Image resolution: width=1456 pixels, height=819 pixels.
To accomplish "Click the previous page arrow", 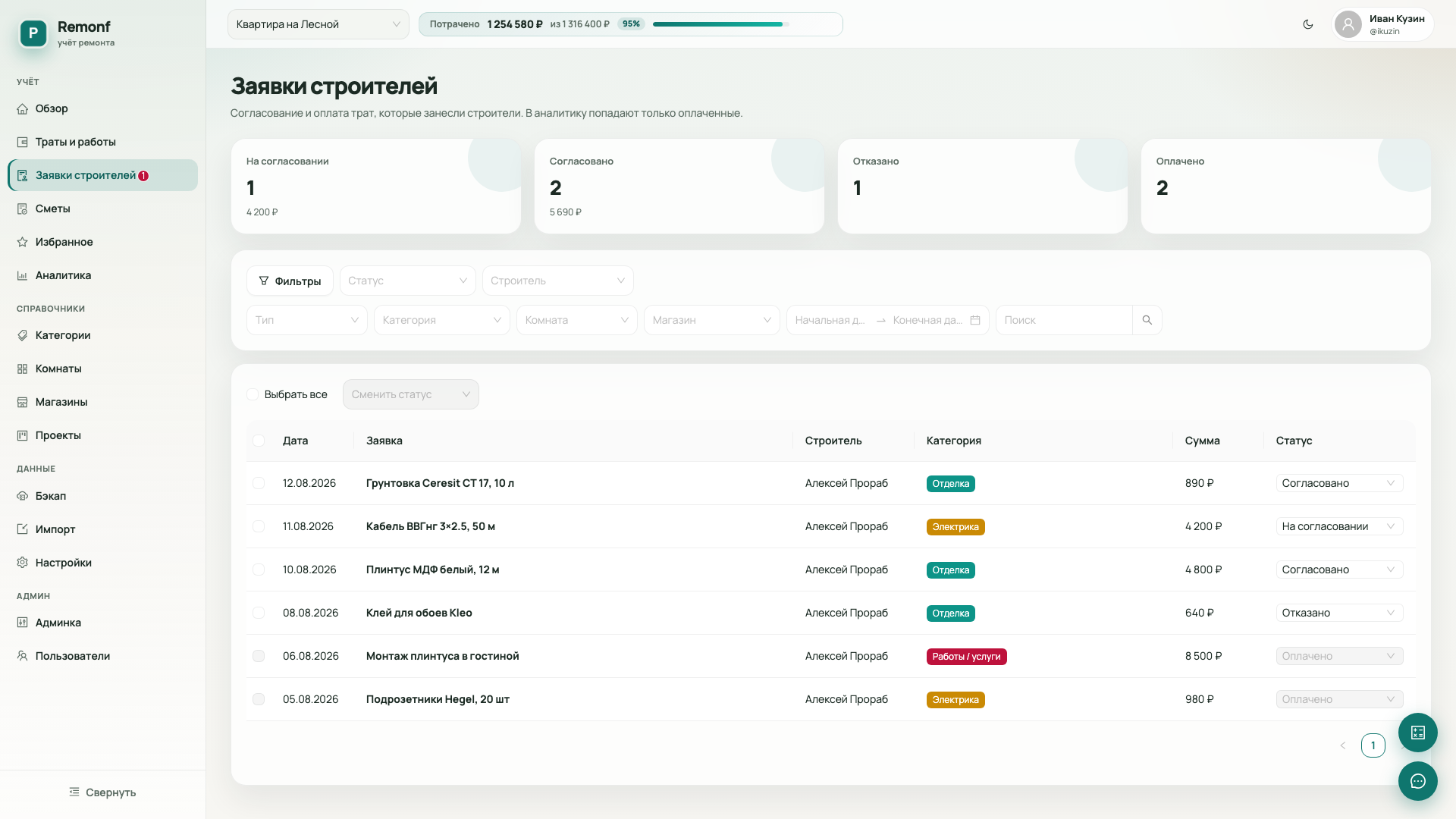I will pos(1342,745).
